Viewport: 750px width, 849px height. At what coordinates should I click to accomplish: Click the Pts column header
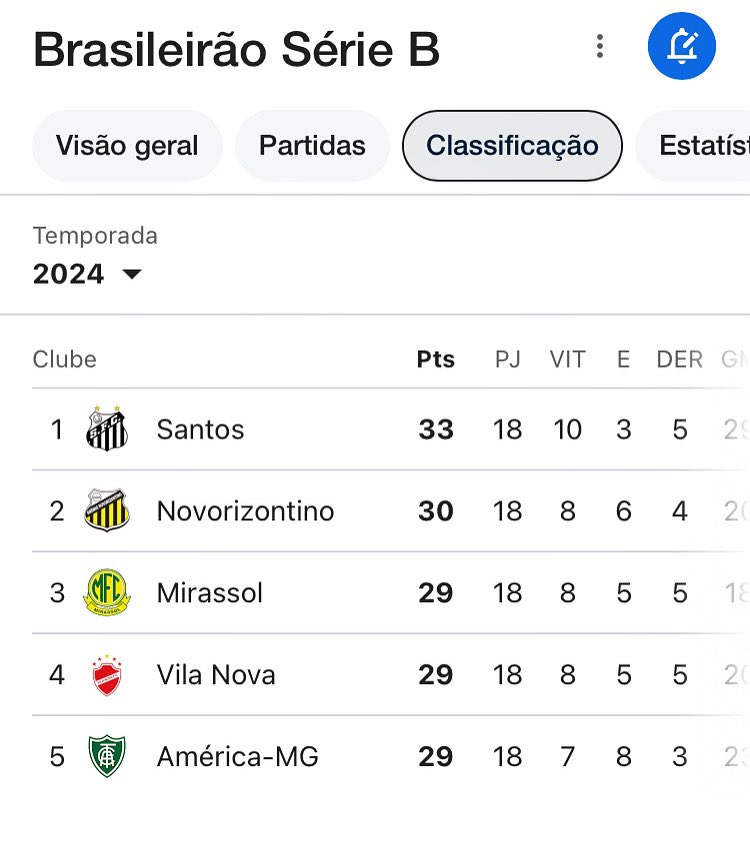coord(435,360)
